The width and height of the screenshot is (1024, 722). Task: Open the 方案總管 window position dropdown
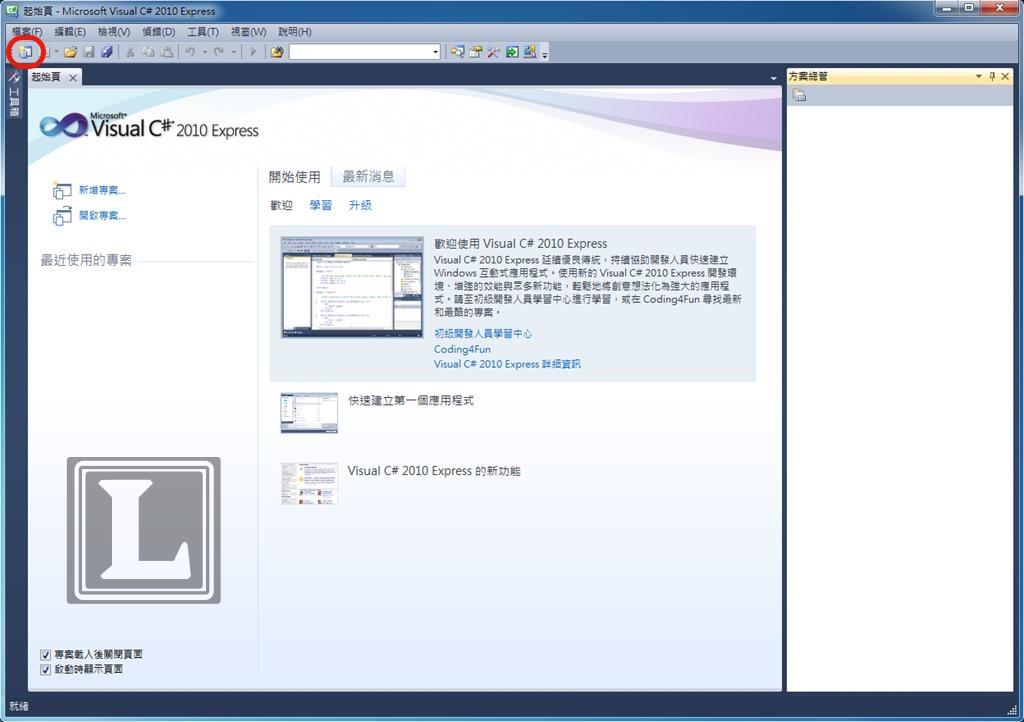[x=979, y=76]
